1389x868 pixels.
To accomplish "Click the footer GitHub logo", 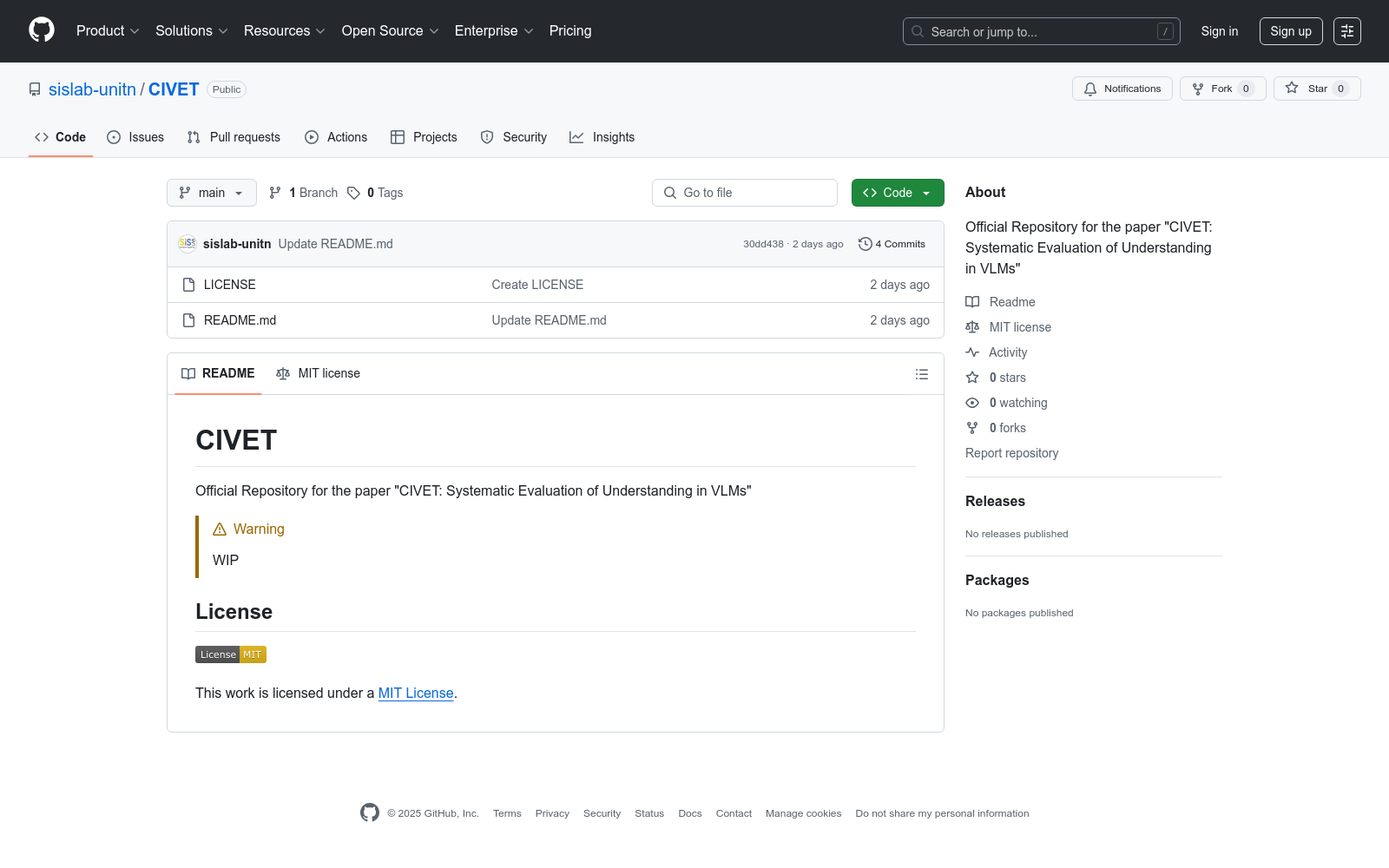I will click(x=370, y=812).
